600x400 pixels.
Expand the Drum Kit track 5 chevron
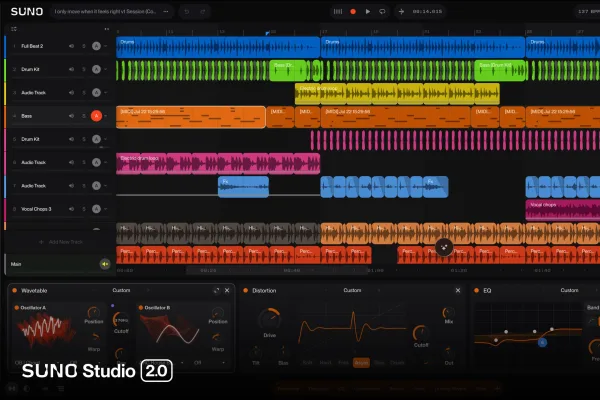click(x=106, y=139)
